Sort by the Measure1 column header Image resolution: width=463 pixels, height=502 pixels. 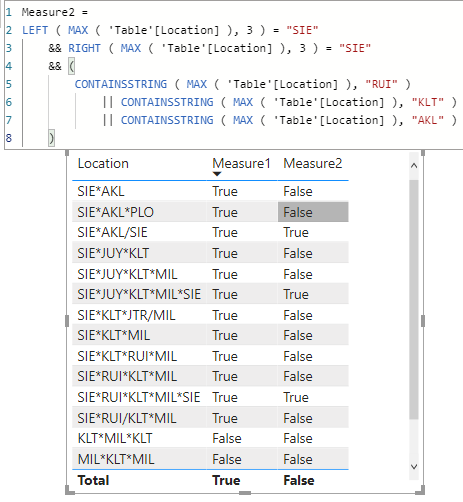click(241, 164)
